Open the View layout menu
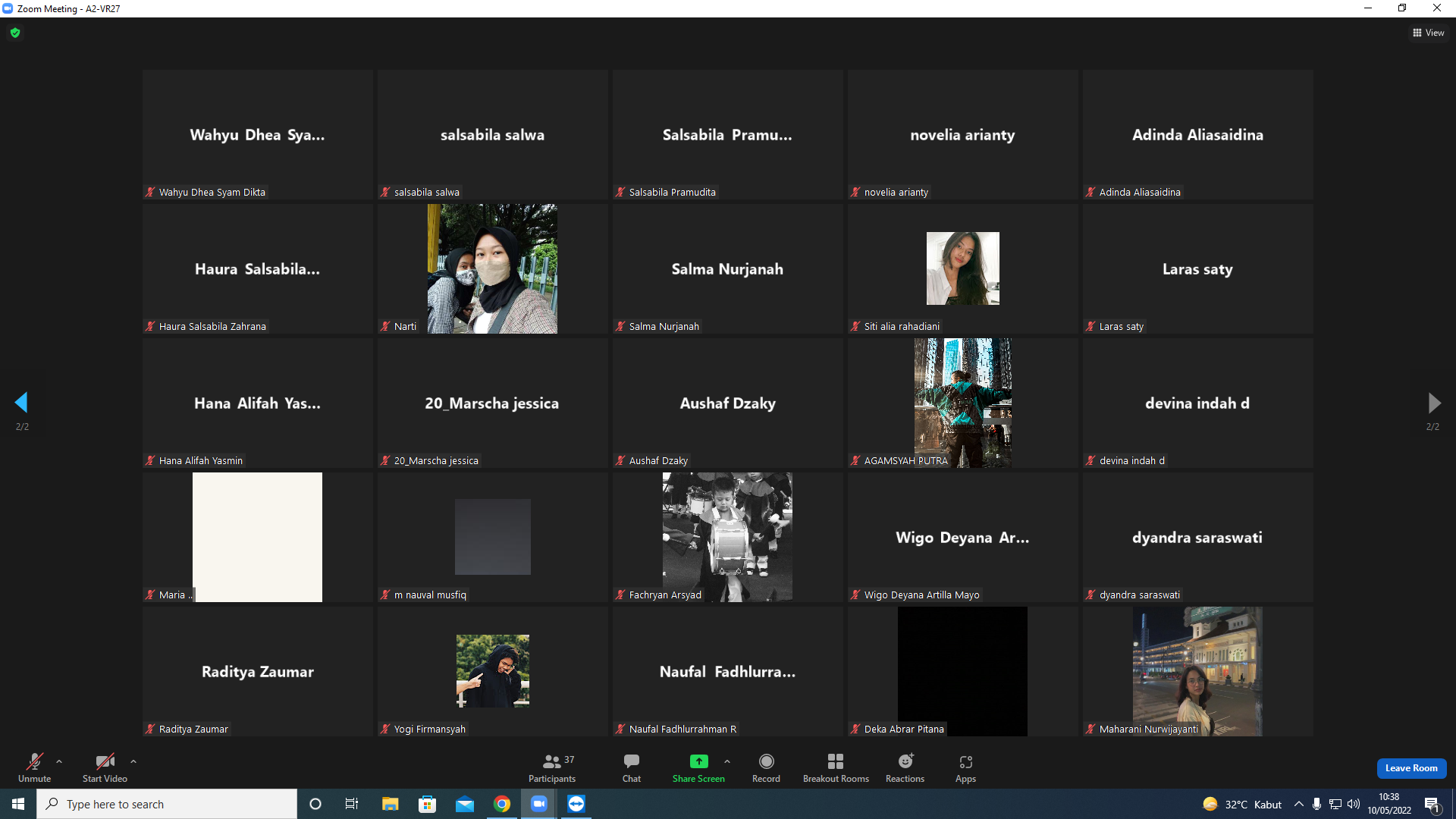The width and height of the screenshot is (1456, 819). click(x=1429, y=33)
